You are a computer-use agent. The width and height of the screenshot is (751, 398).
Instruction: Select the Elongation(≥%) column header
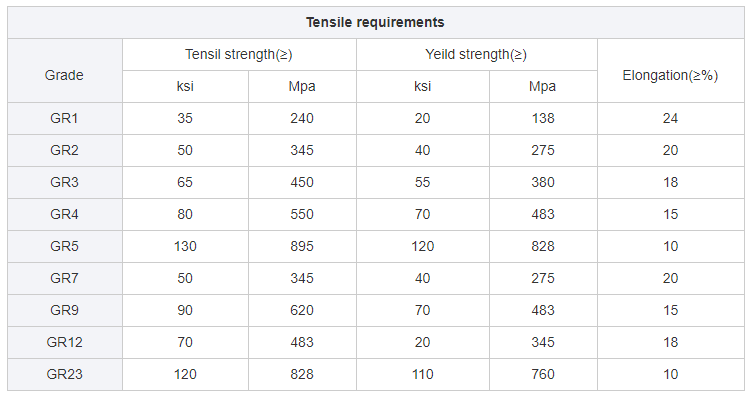click(x=670, y=75)
